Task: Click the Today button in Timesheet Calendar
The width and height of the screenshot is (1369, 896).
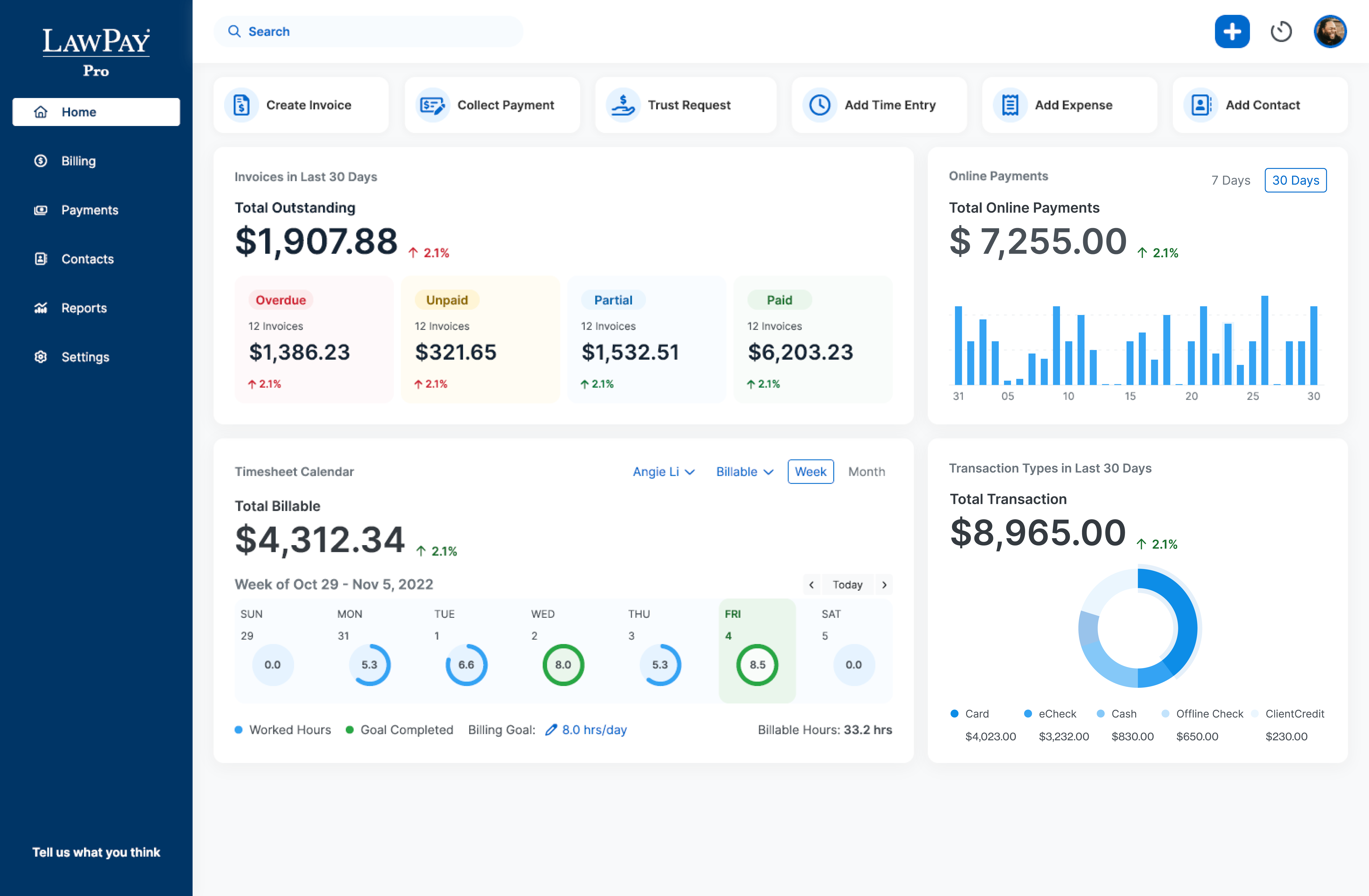Action: coord(847,584)
